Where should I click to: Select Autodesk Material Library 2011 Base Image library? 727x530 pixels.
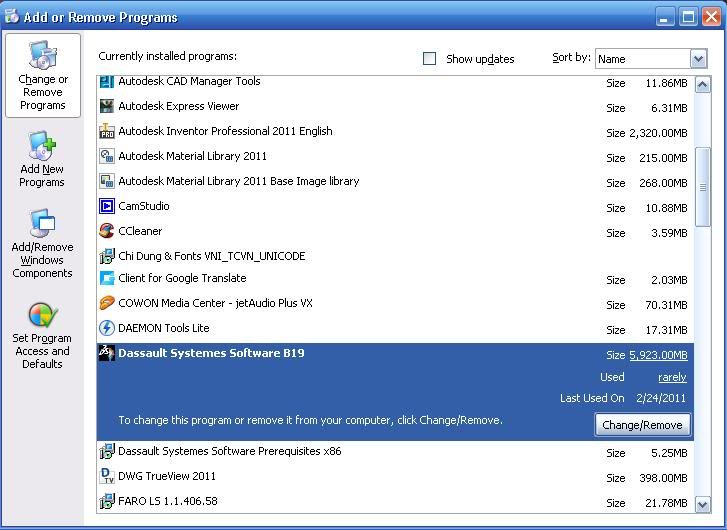(395, 182)
